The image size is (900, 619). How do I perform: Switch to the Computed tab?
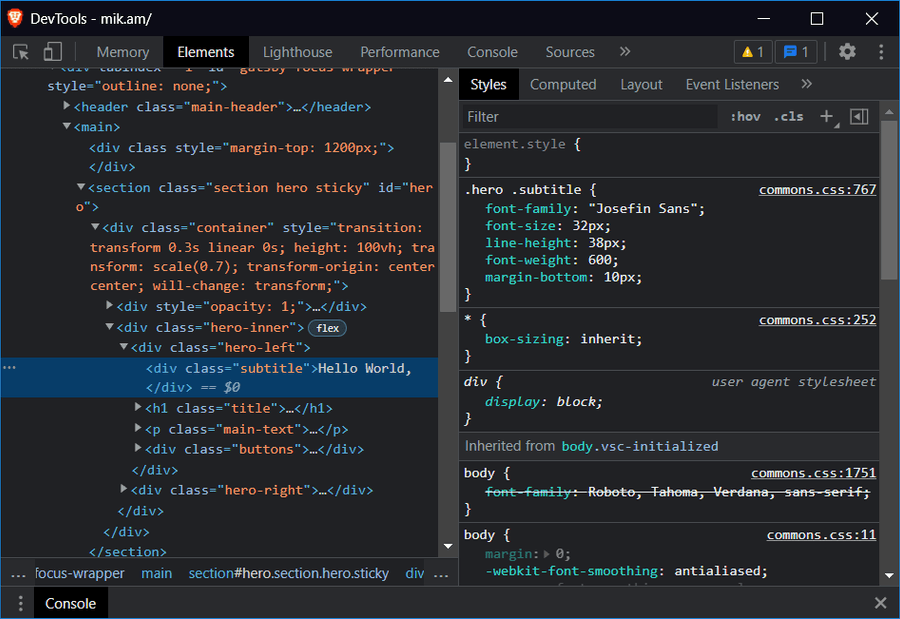(563, 84)
